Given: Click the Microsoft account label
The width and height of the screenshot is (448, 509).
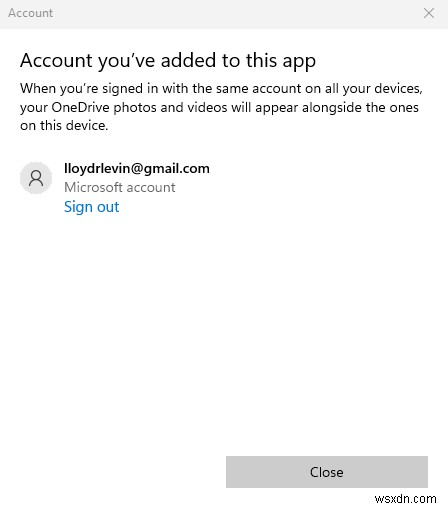Looking at the screenshot, I should pos(120,187).
